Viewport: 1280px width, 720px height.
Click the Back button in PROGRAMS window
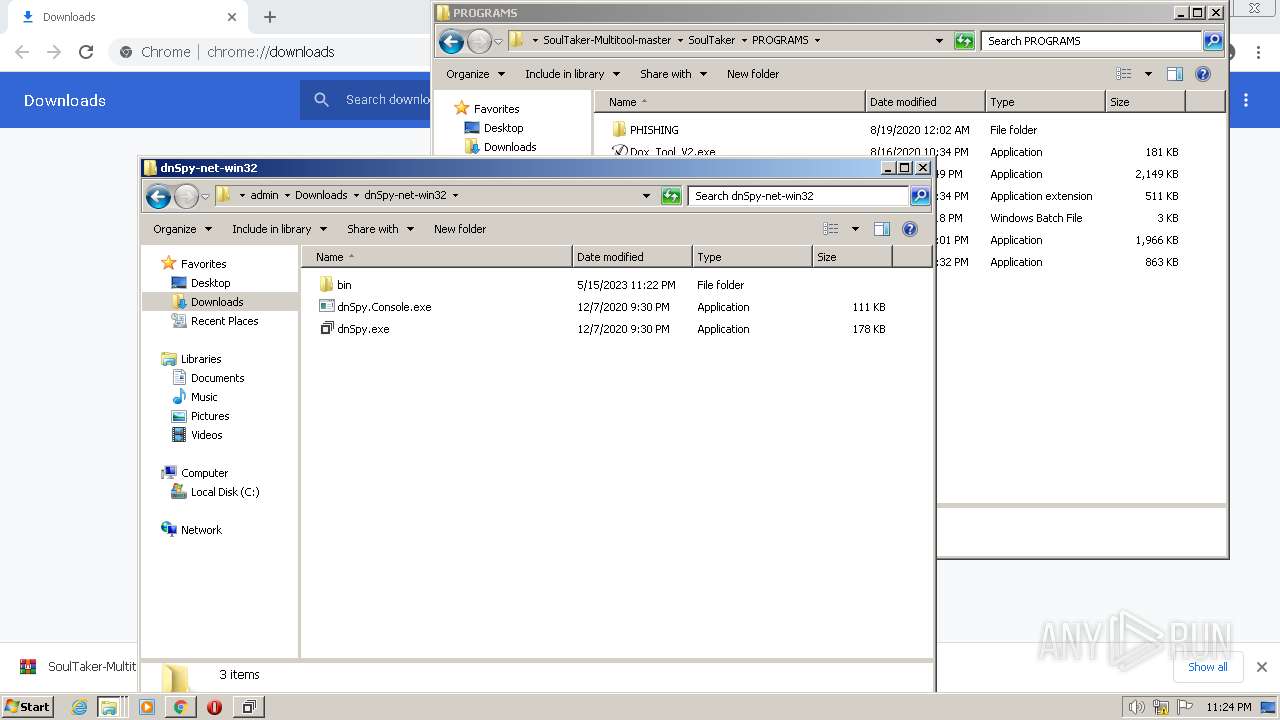coord(451,41)
